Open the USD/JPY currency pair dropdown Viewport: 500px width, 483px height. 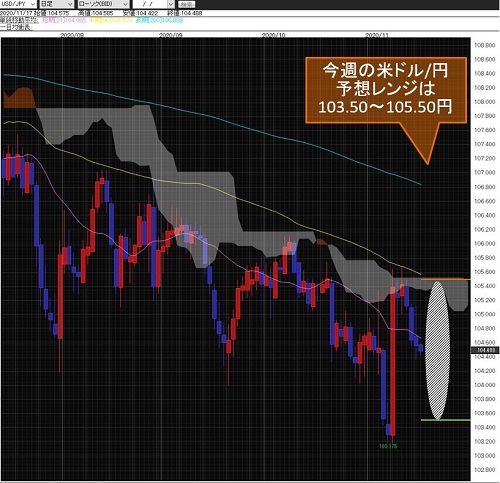(18, 4)
